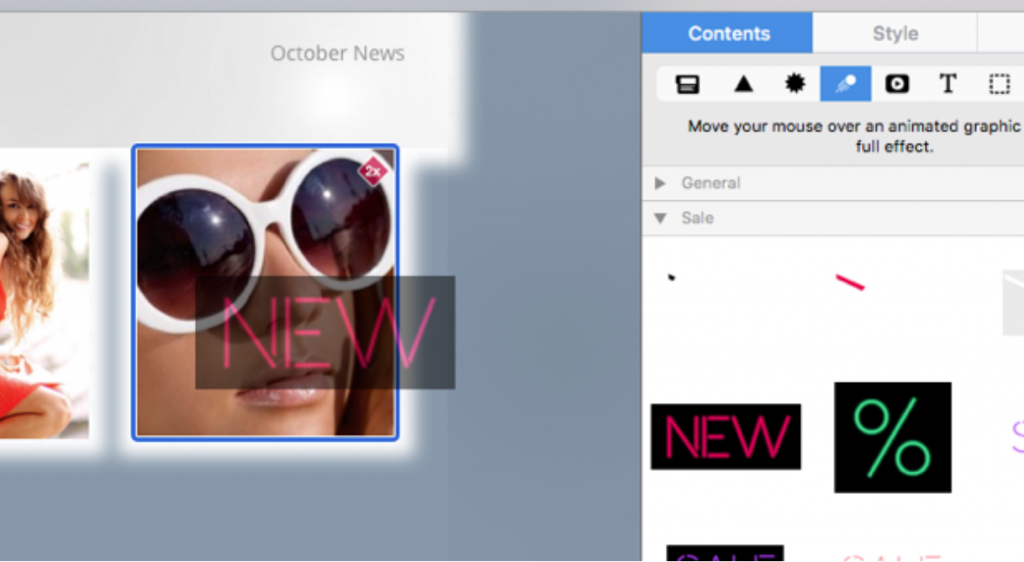Image resolution: width=1024 pixels, height=562 pixels.
Task: Click the General section label
Action: click(x=711, y=183)
